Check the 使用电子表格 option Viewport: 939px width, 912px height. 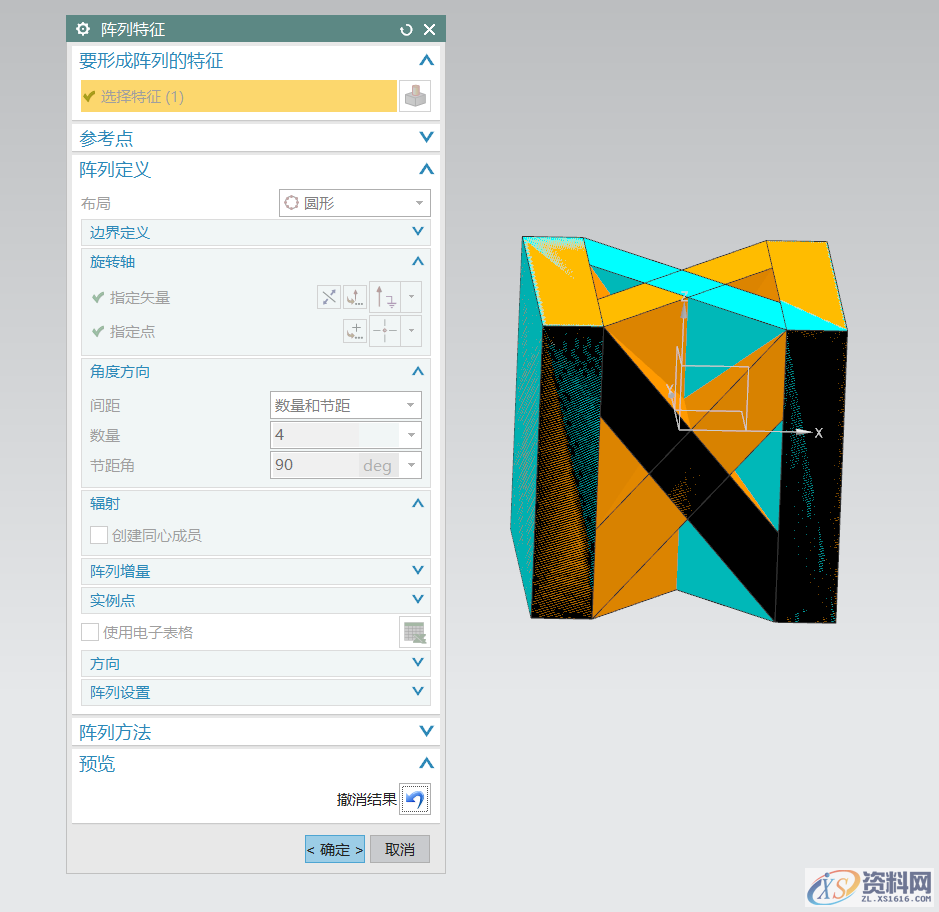(89, 631)
